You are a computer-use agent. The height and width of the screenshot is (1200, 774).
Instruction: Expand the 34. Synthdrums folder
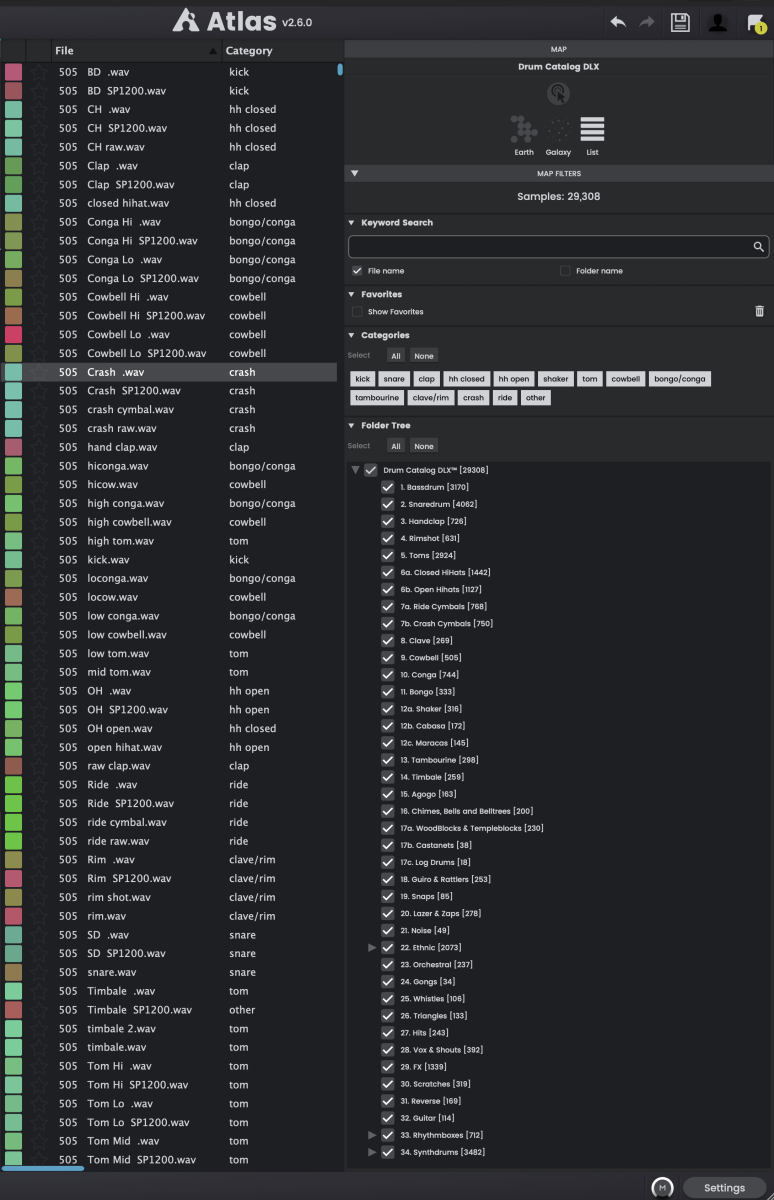[372, 1152]
